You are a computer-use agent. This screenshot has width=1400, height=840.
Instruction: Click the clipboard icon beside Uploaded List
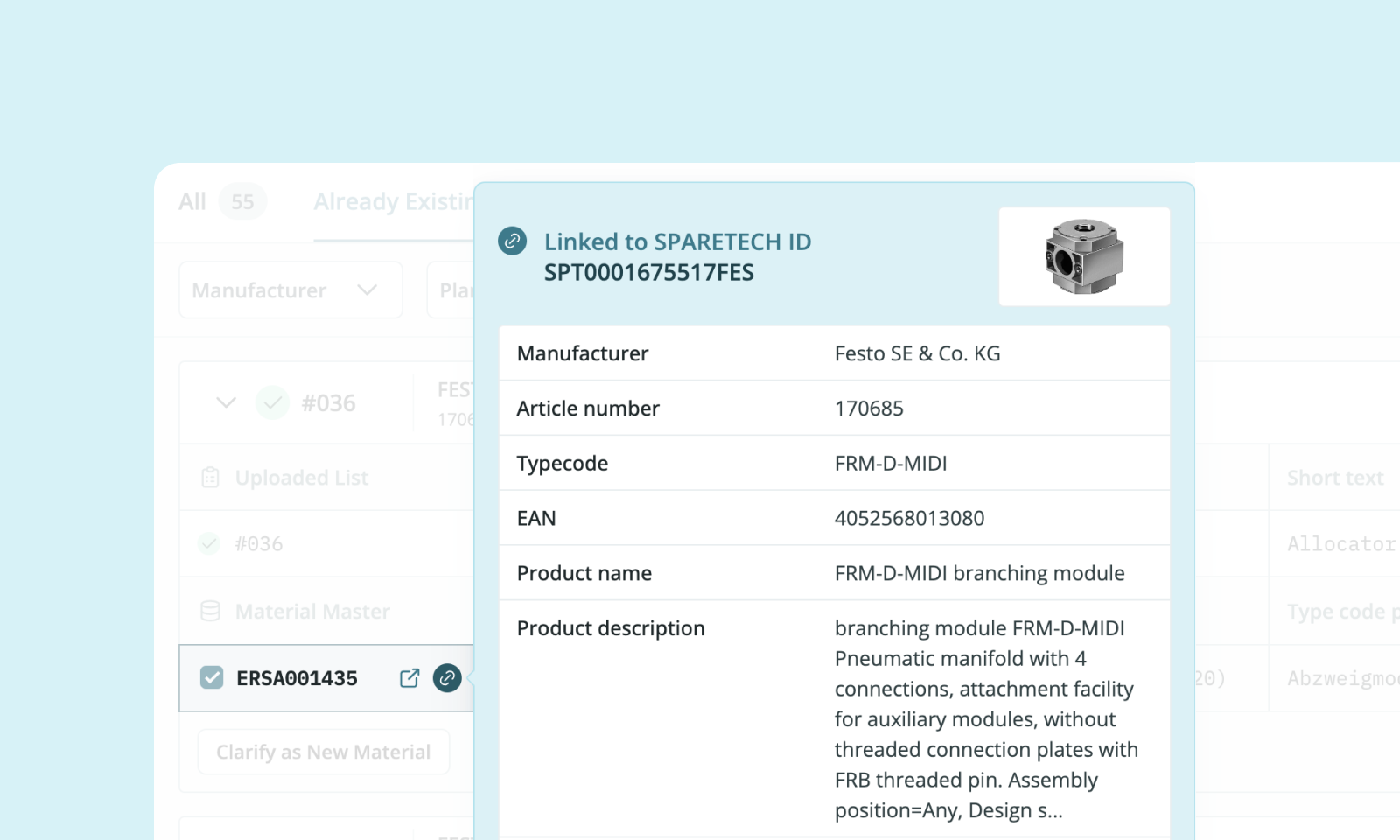pos(209,478)
